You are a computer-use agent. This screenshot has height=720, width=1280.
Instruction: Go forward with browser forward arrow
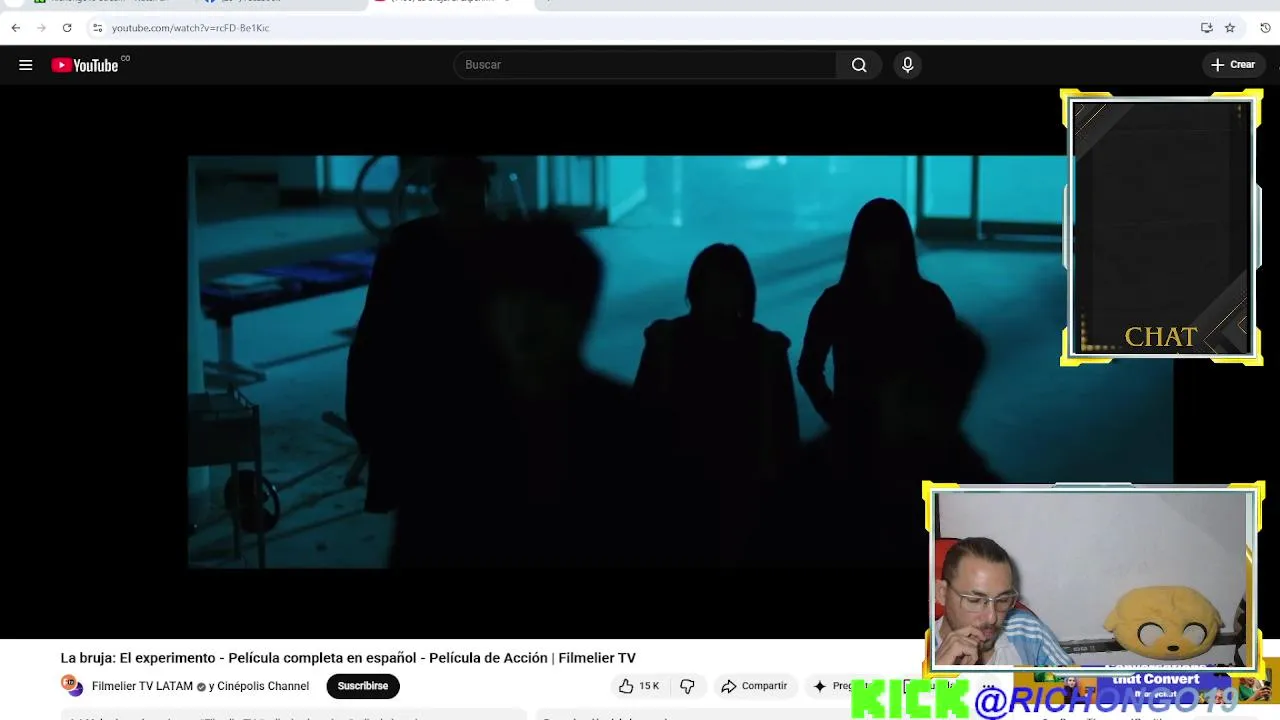point(41,28)
